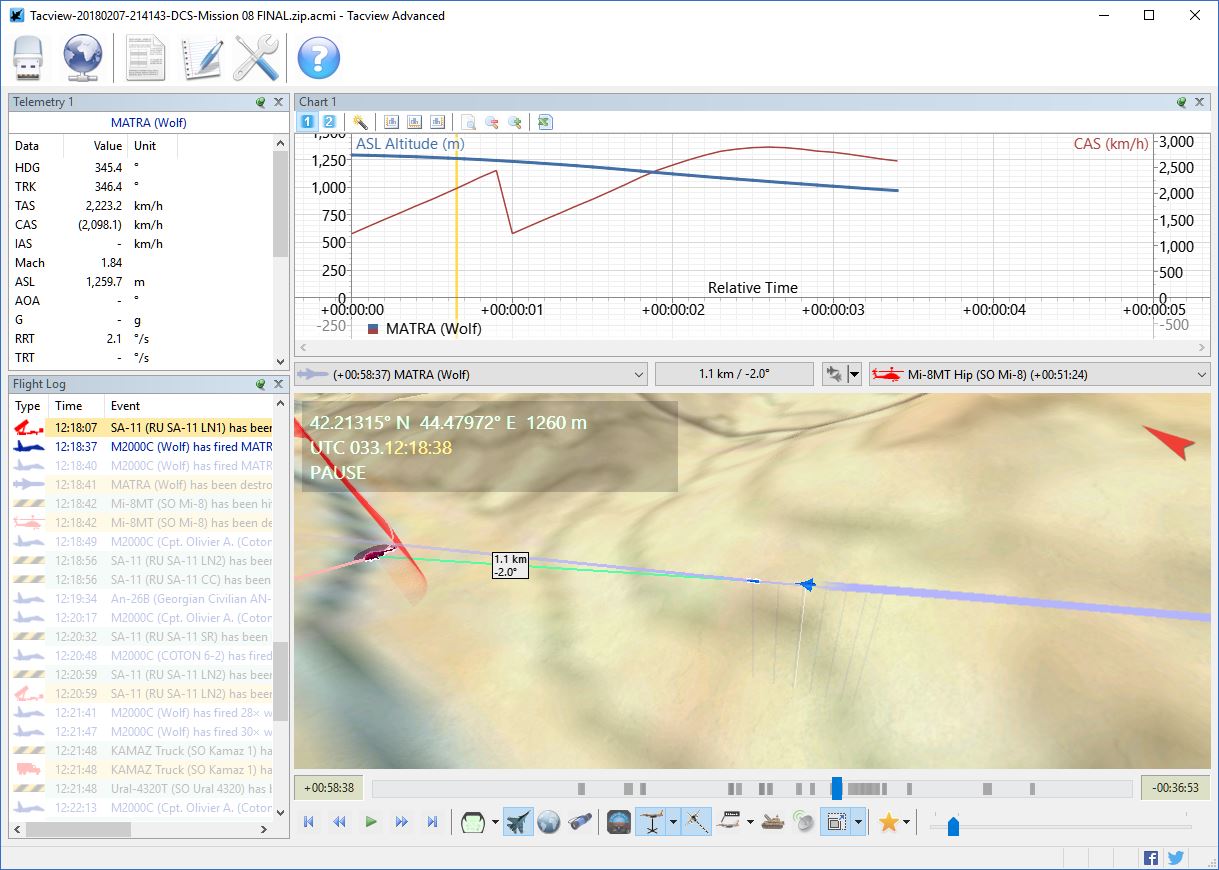The width and height of the screenshot is (1219, 870).
Task: Click the first chart layout icon
Action: (391, 122)
